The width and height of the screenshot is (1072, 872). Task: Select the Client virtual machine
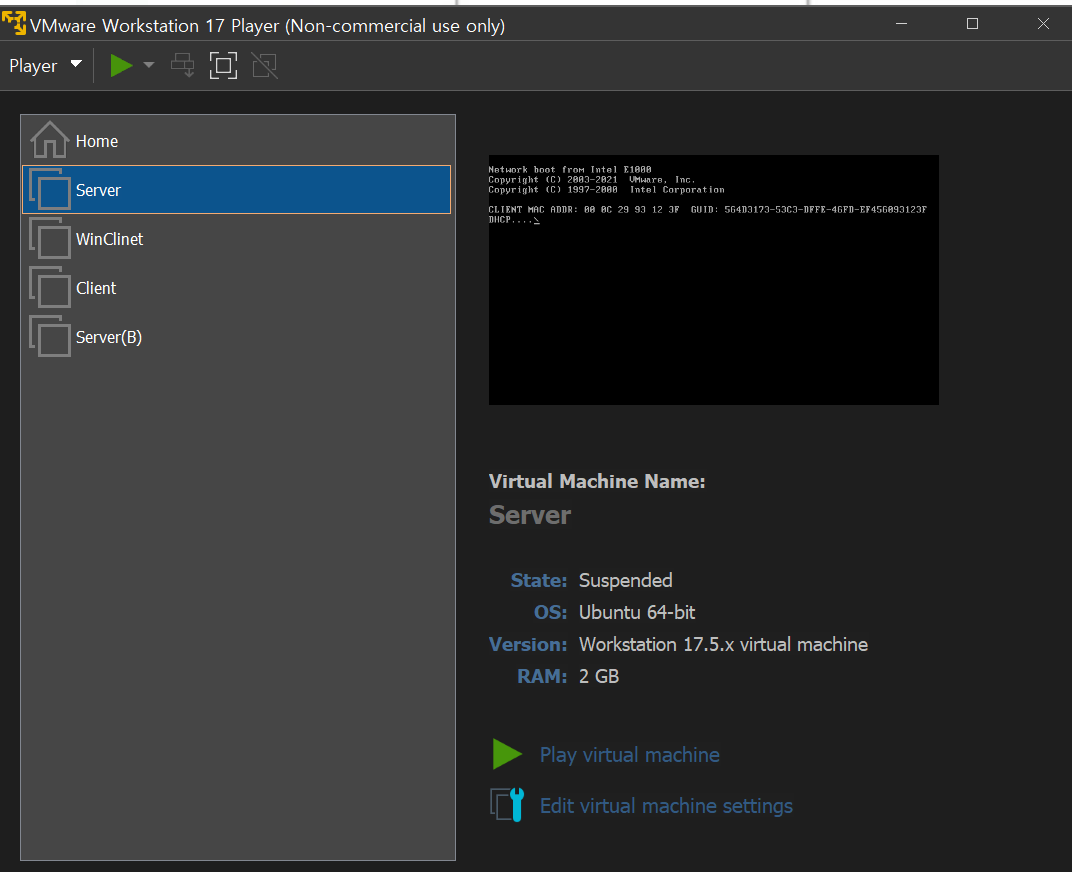[237, 288]
